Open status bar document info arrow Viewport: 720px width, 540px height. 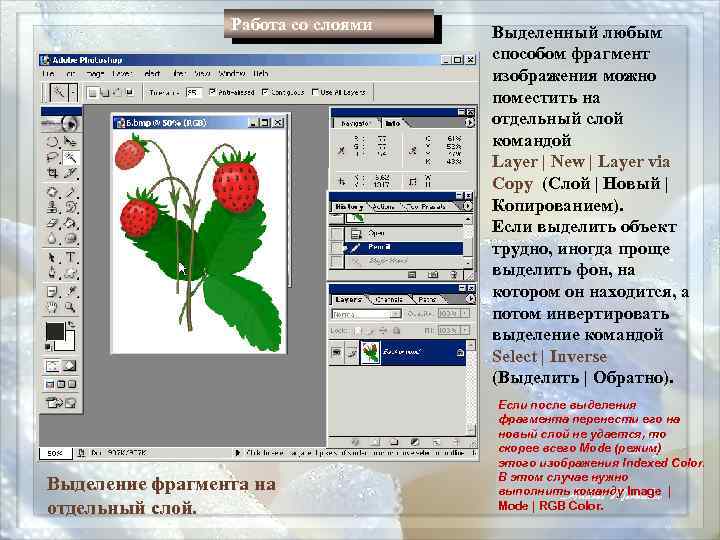(237, 453)
